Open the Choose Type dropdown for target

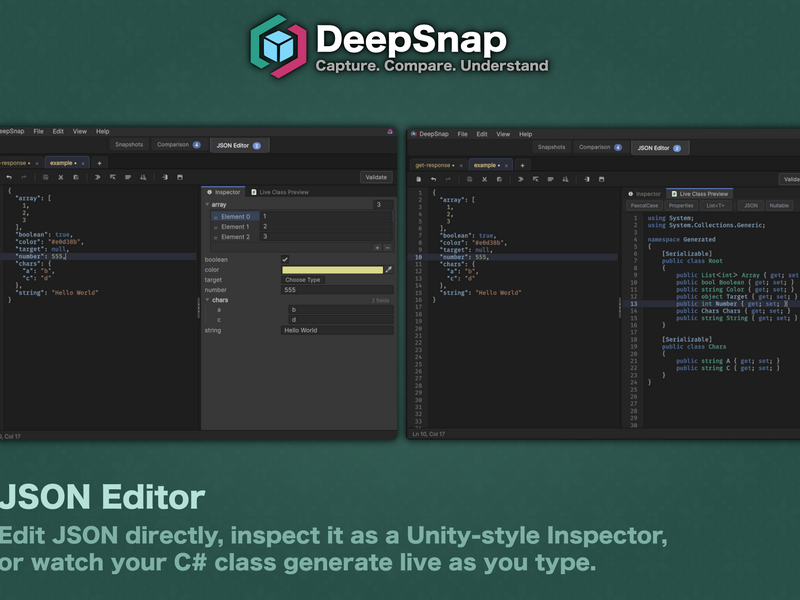[303, 280]
